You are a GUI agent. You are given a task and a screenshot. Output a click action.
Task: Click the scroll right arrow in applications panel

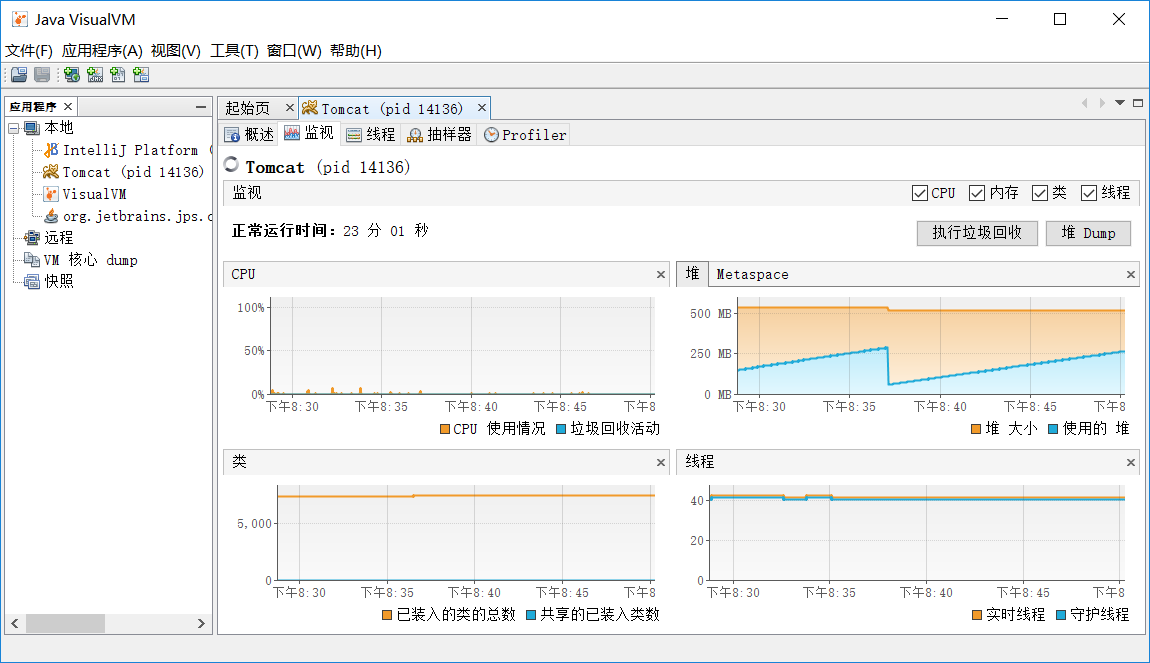[201, 623]
